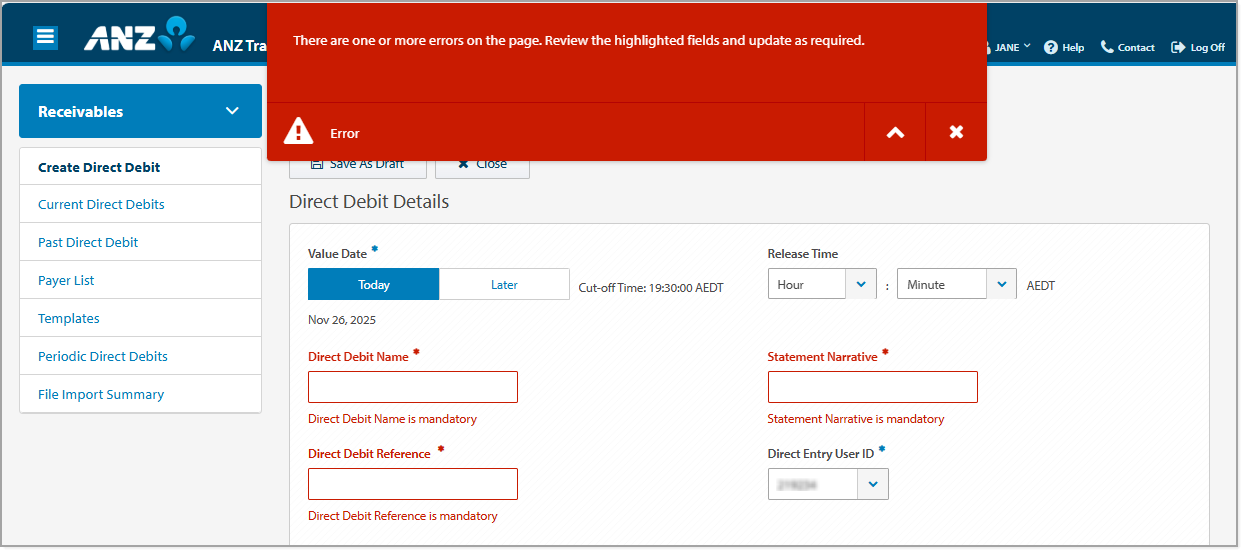Open Past Direct Debit
1244x553 pixels.
(140, 242)
